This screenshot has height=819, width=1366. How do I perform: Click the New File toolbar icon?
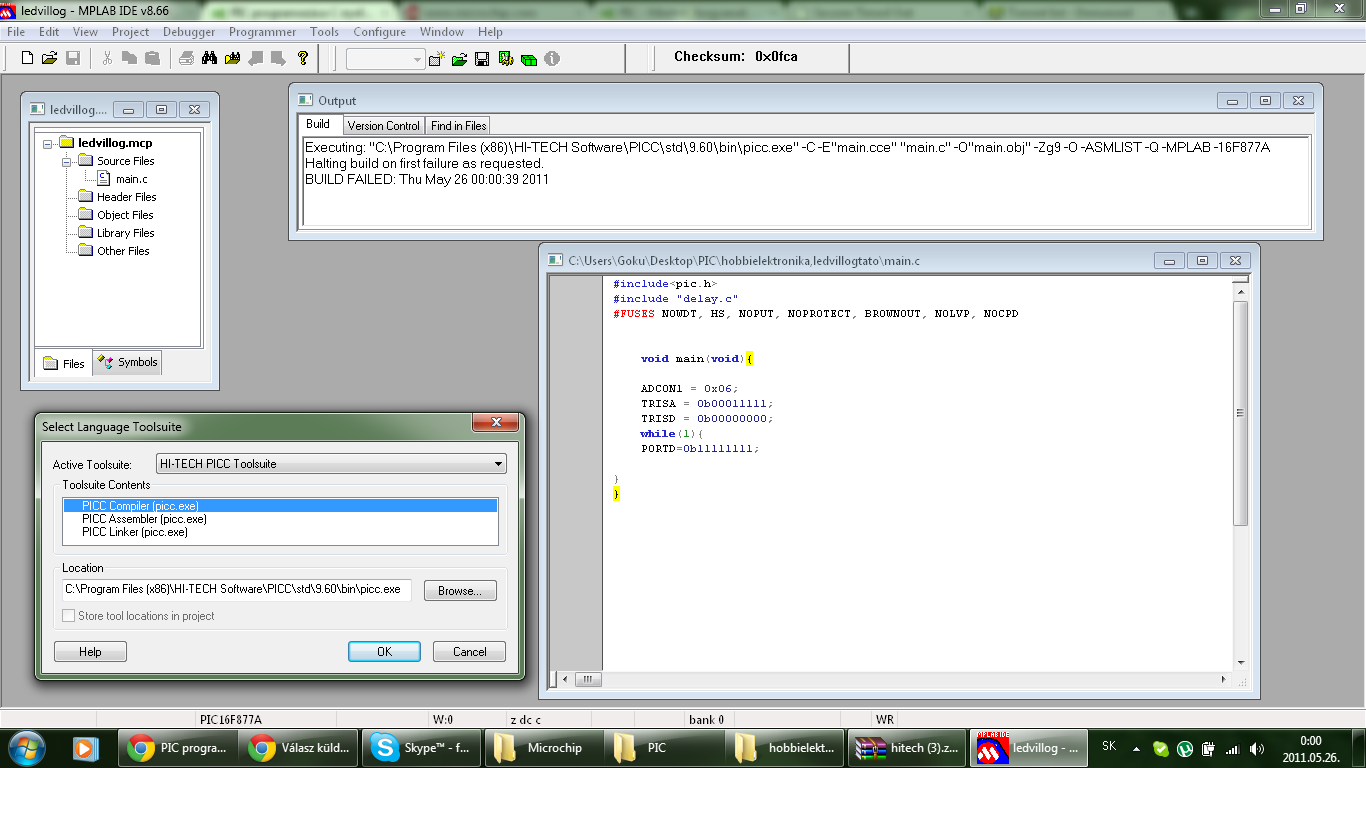(28, 59)
